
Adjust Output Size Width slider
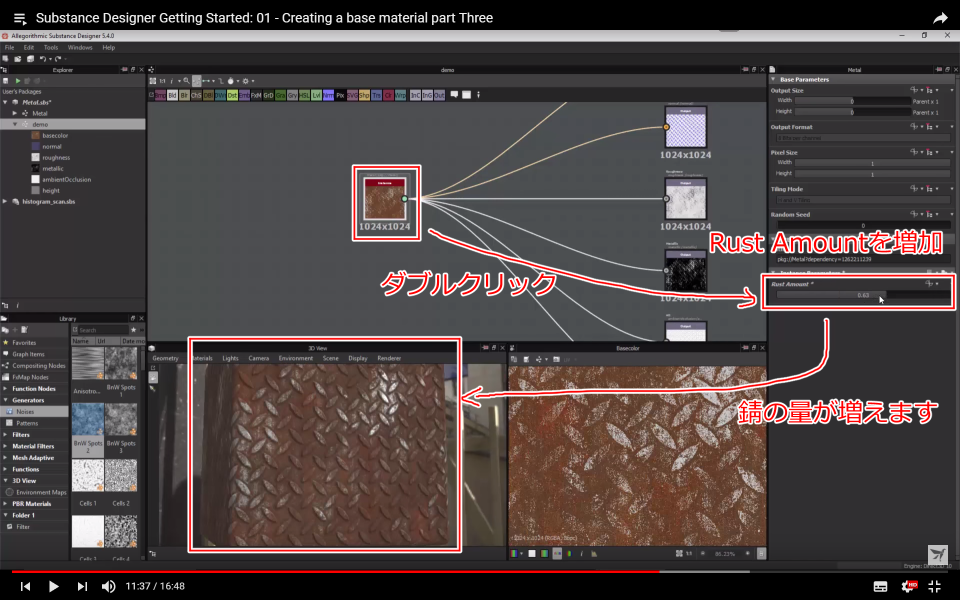coord(853,101)
